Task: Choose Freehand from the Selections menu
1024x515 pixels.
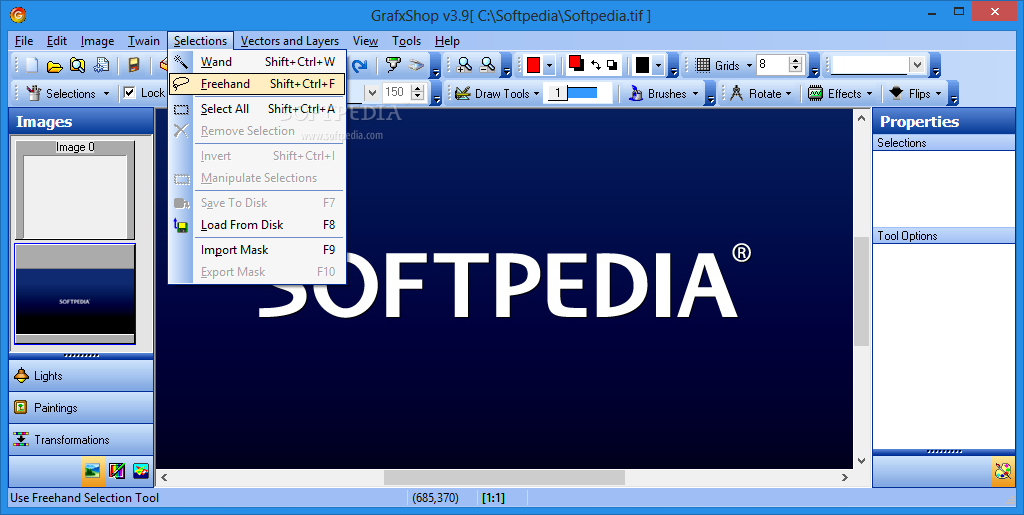Action: pyautogui.click(x=257, y=84)
